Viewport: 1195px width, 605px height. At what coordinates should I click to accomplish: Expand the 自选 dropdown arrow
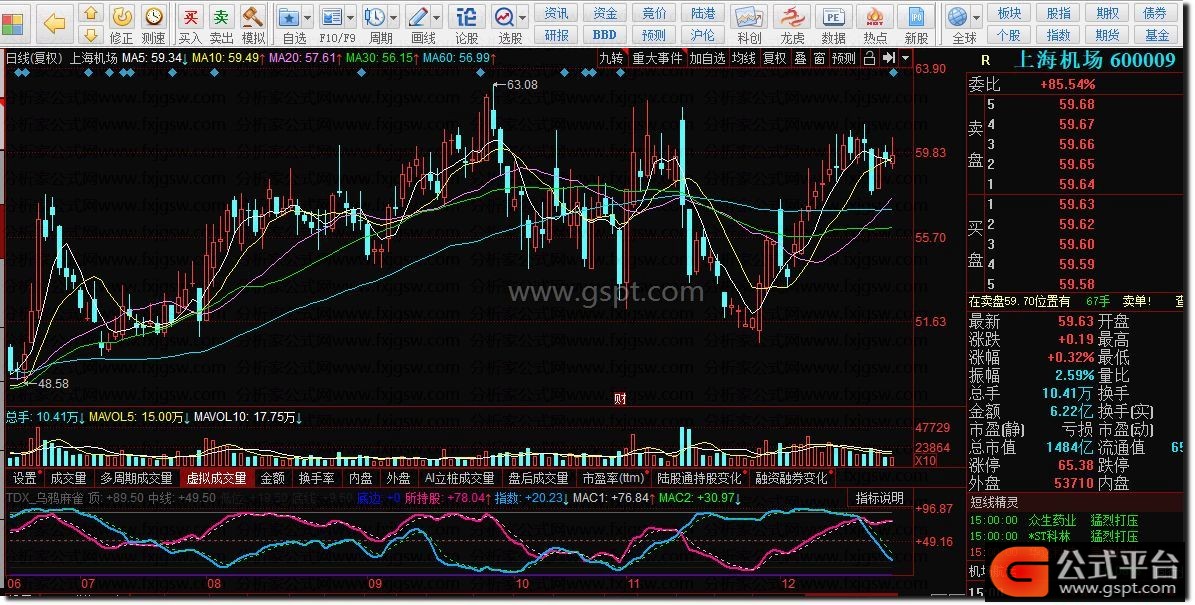(308, 17)
